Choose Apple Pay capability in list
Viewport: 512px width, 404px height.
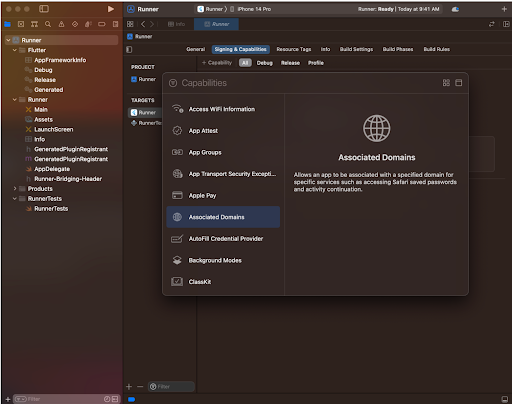(x=223, y=195)
